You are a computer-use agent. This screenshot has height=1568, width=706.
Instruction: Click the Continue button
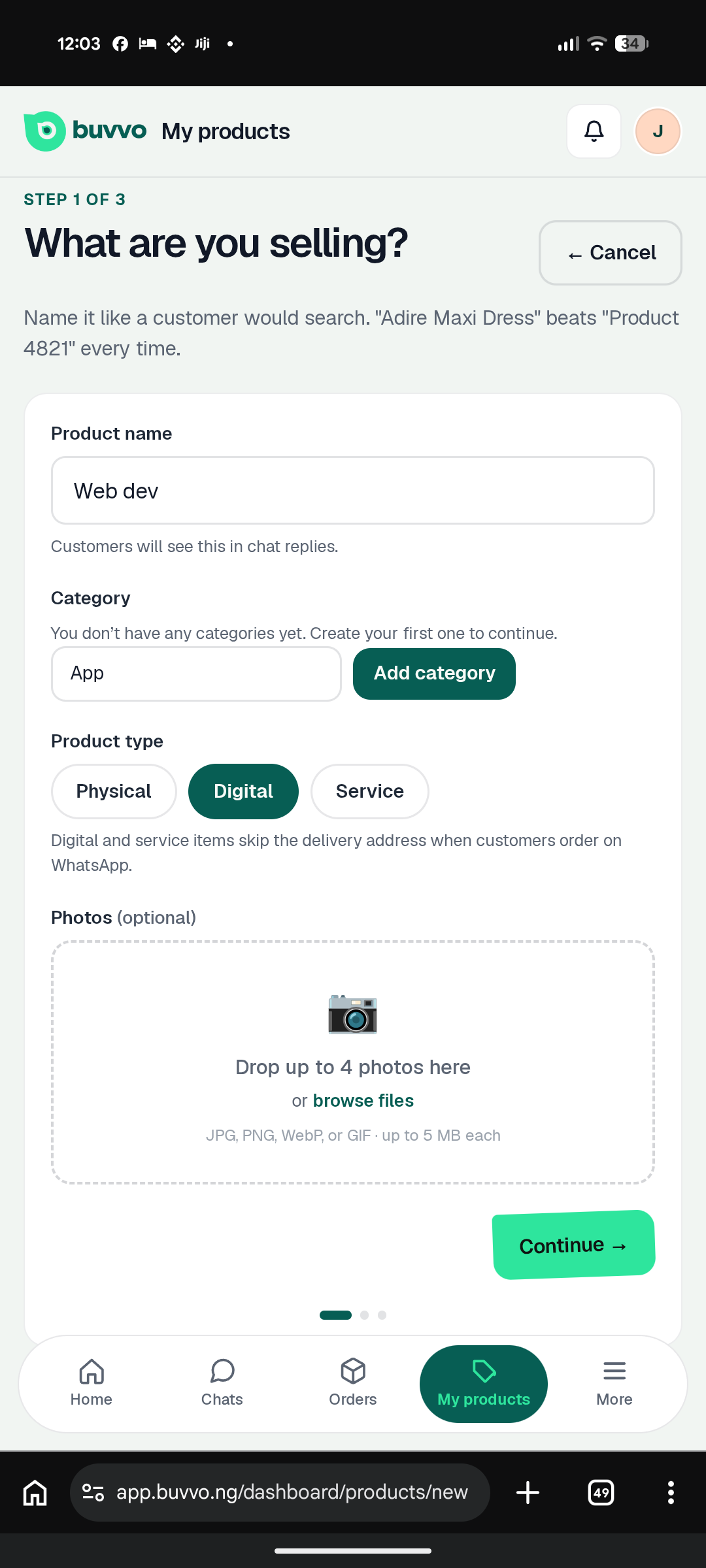pos(574,1245)
